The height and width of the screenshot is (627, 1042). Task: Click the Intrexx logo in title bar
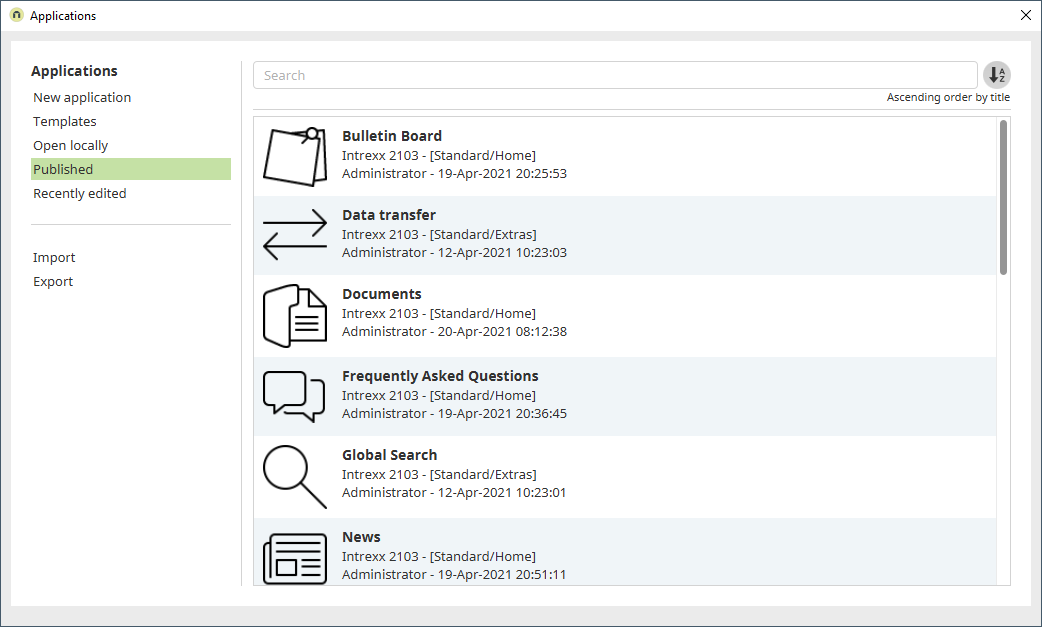point(16,16)
